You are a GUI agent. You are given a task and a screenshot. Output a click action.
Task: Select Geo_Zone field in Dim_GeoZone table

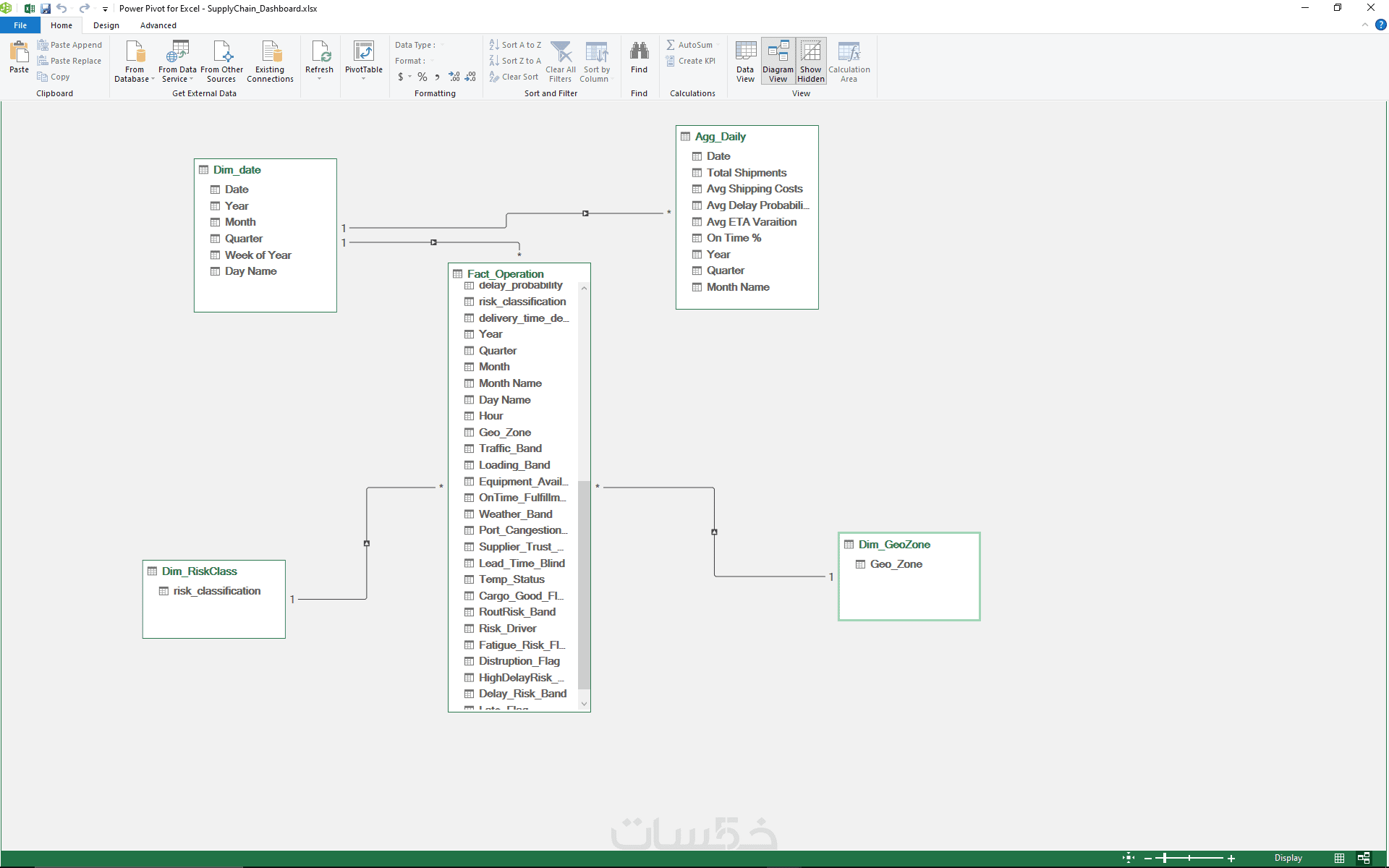pyautogui.click(x=896, y=564)
